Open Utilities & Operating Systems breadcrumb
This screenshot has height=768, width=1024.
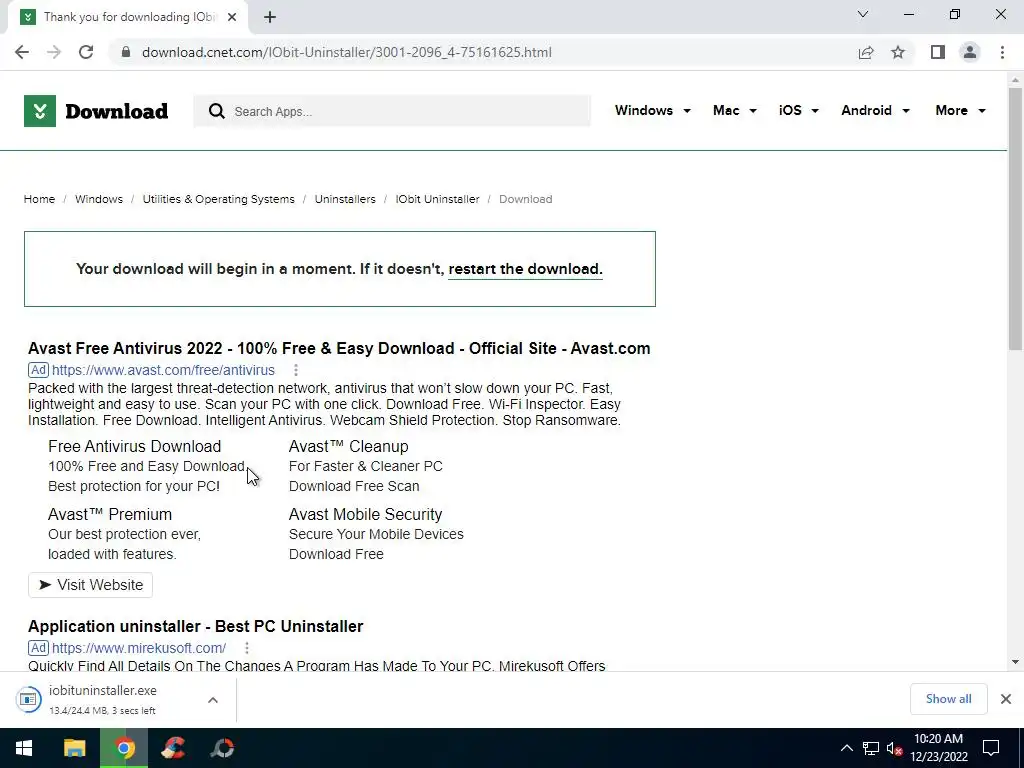(219, 199)
